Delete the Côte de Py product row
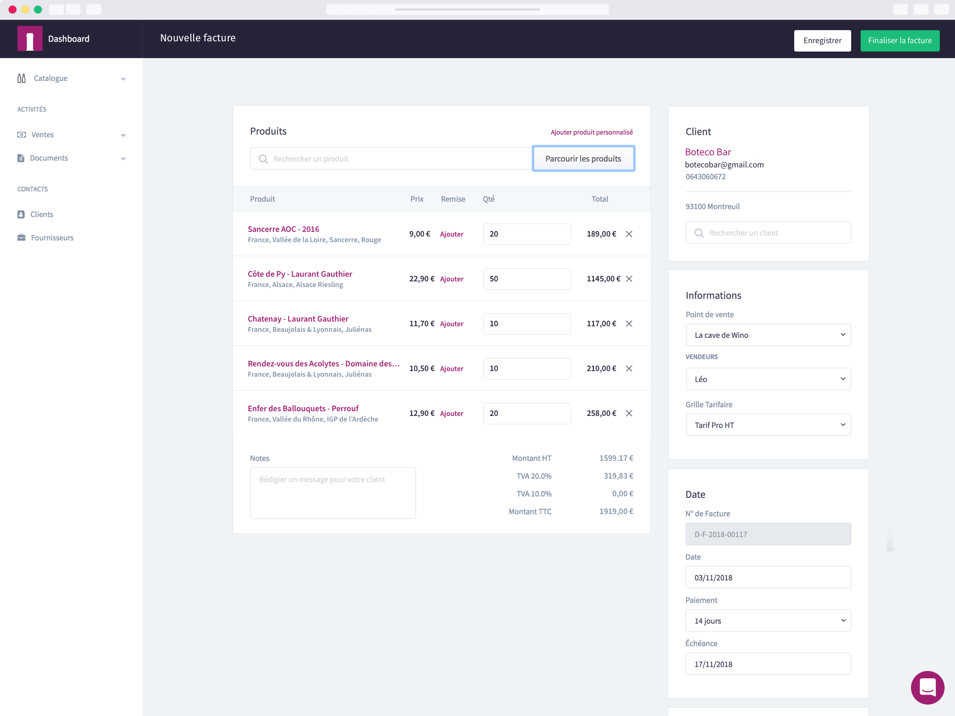The width and height of the screenshot is (955, 716). [x=629, y=279]
